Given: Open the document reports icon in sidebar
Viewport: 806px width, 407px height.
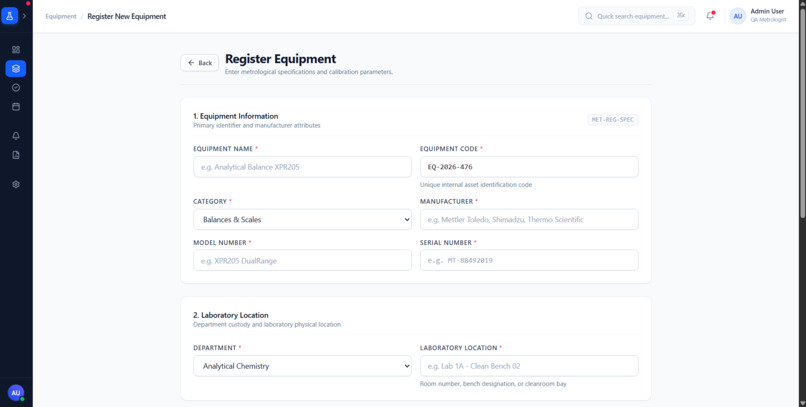Looking at the screenshot, I should 16,155.
